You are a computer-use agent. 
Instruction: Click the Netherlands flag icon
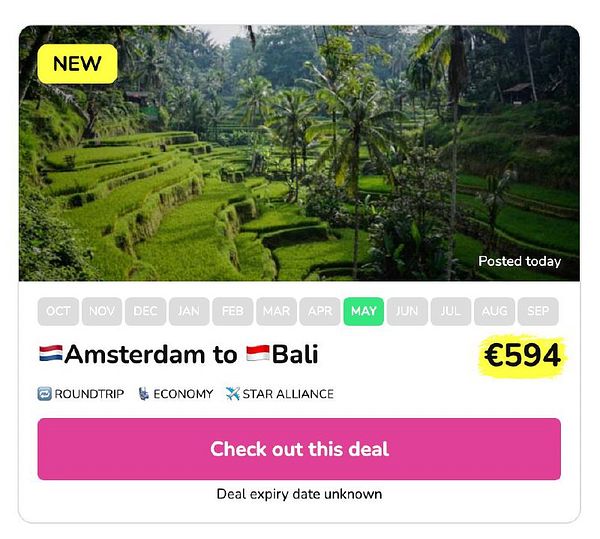point(51,353)
